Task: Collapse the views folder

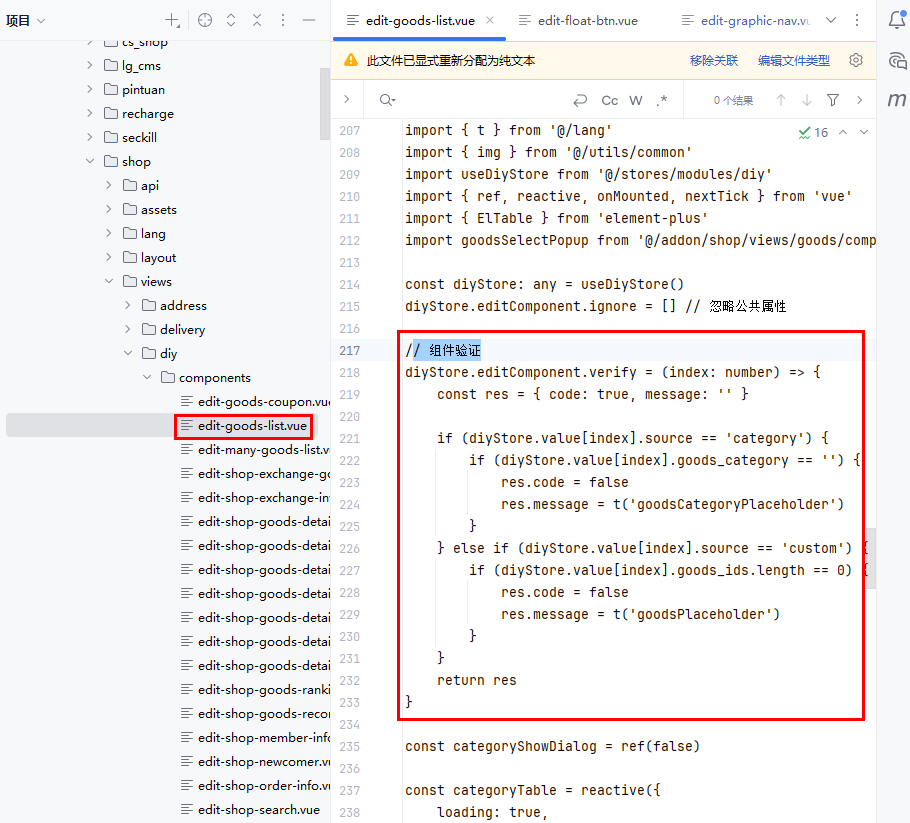Action: pyautogui.click(x=108, y=281)
